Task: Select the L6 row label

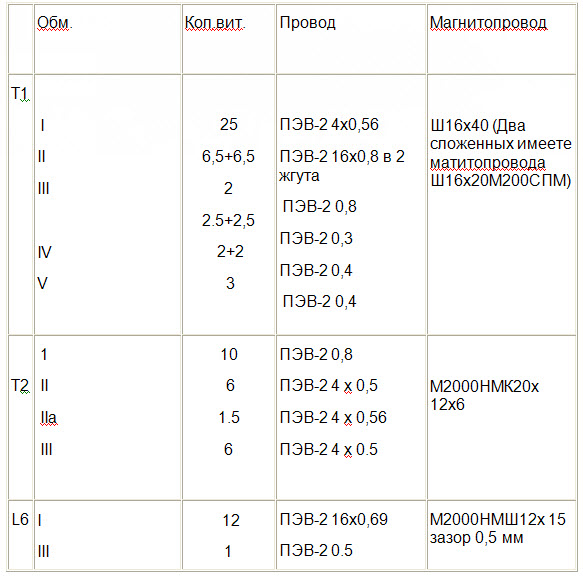Action: [x=20, y=519]
